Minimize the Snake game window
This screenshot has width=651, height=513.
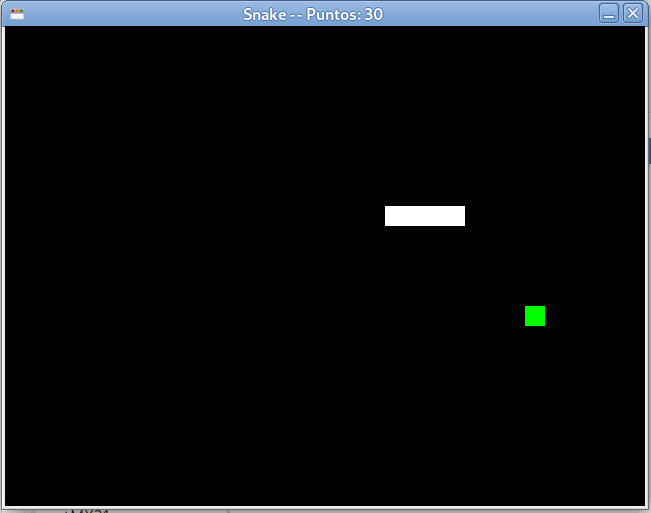[x=608, y=14]
